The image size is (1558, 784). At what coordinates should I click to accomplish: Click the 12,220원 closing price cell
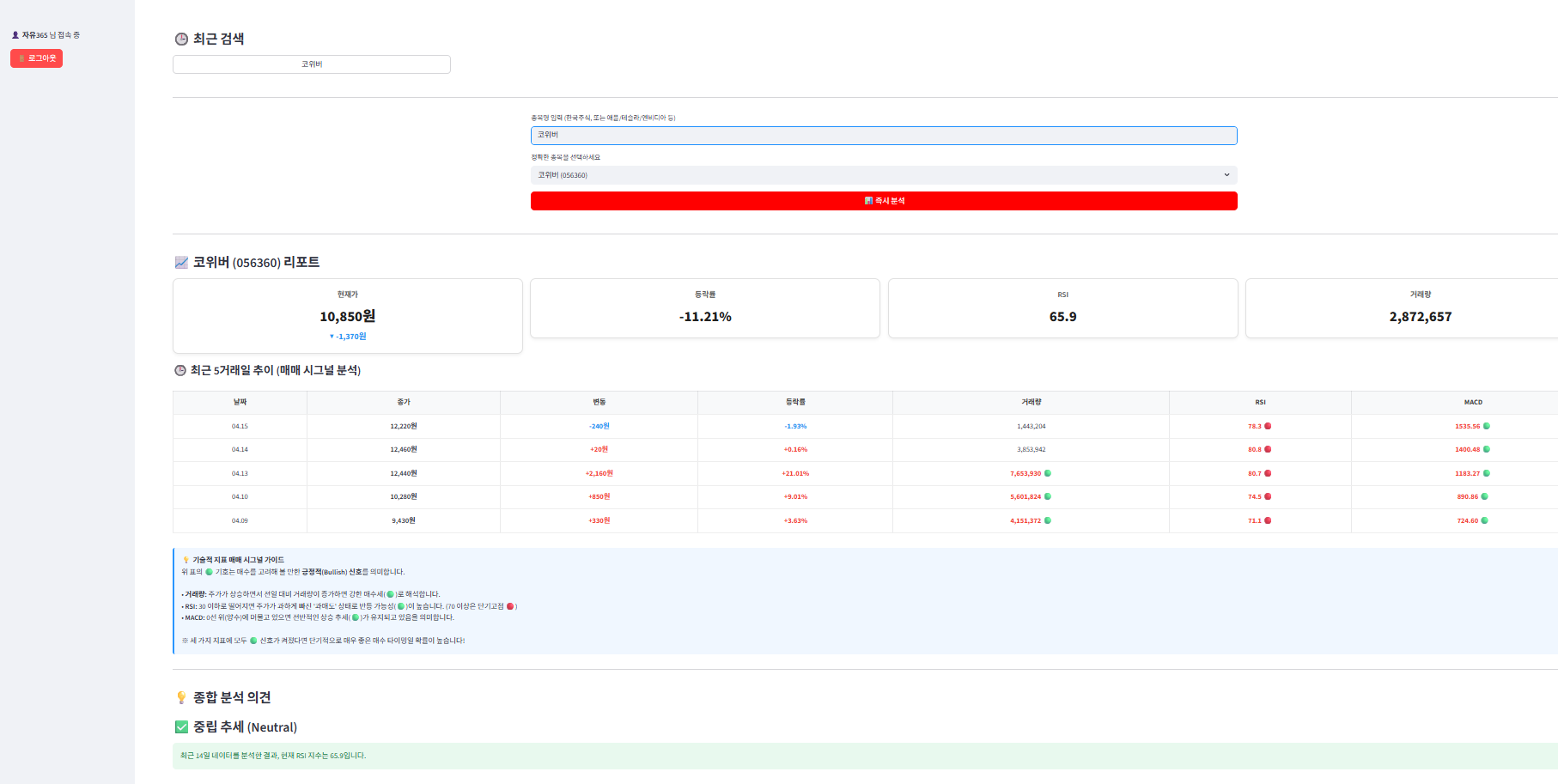tap(404, 426)
